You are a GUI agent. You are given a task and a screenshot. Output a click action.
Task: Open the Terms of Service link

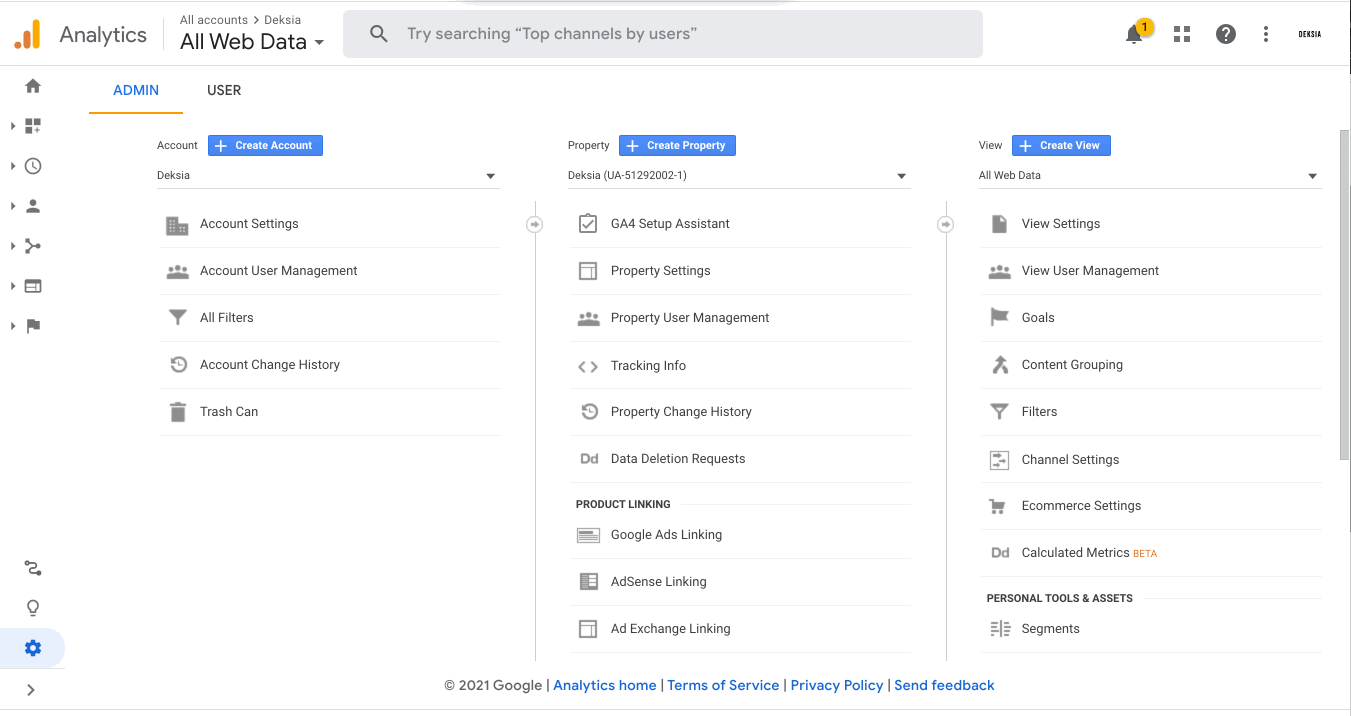(x=723, y=685)
